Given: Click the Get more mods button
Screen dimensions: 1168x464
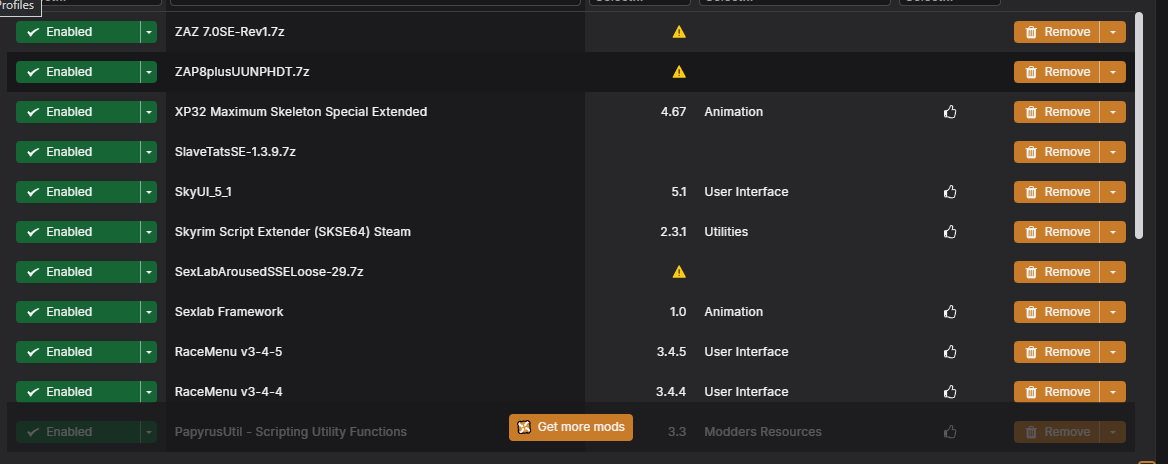Looking at the screenshot, I should 571,428.
